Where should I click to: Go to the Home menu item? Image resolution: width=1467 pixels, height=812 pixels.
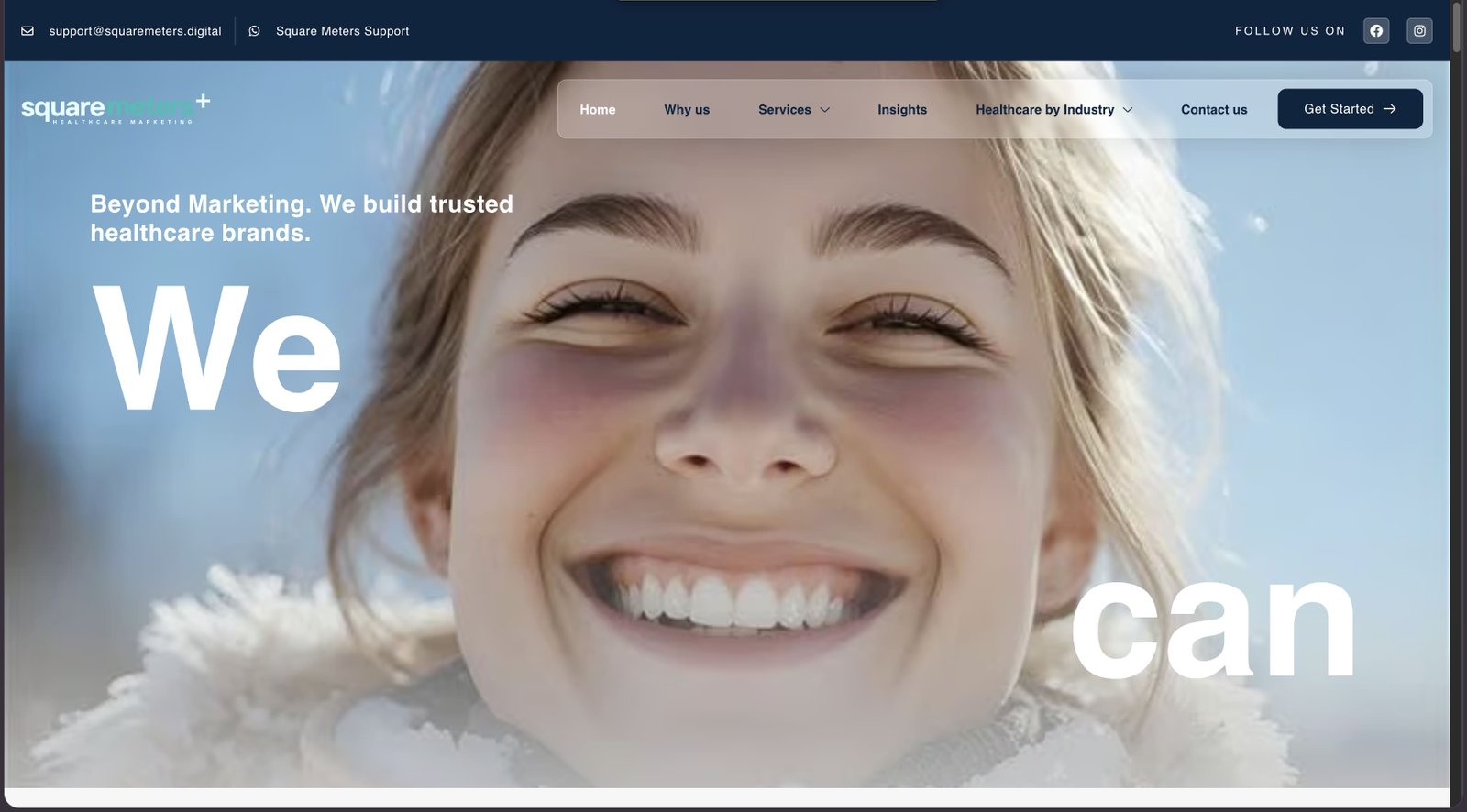[598, 109]
